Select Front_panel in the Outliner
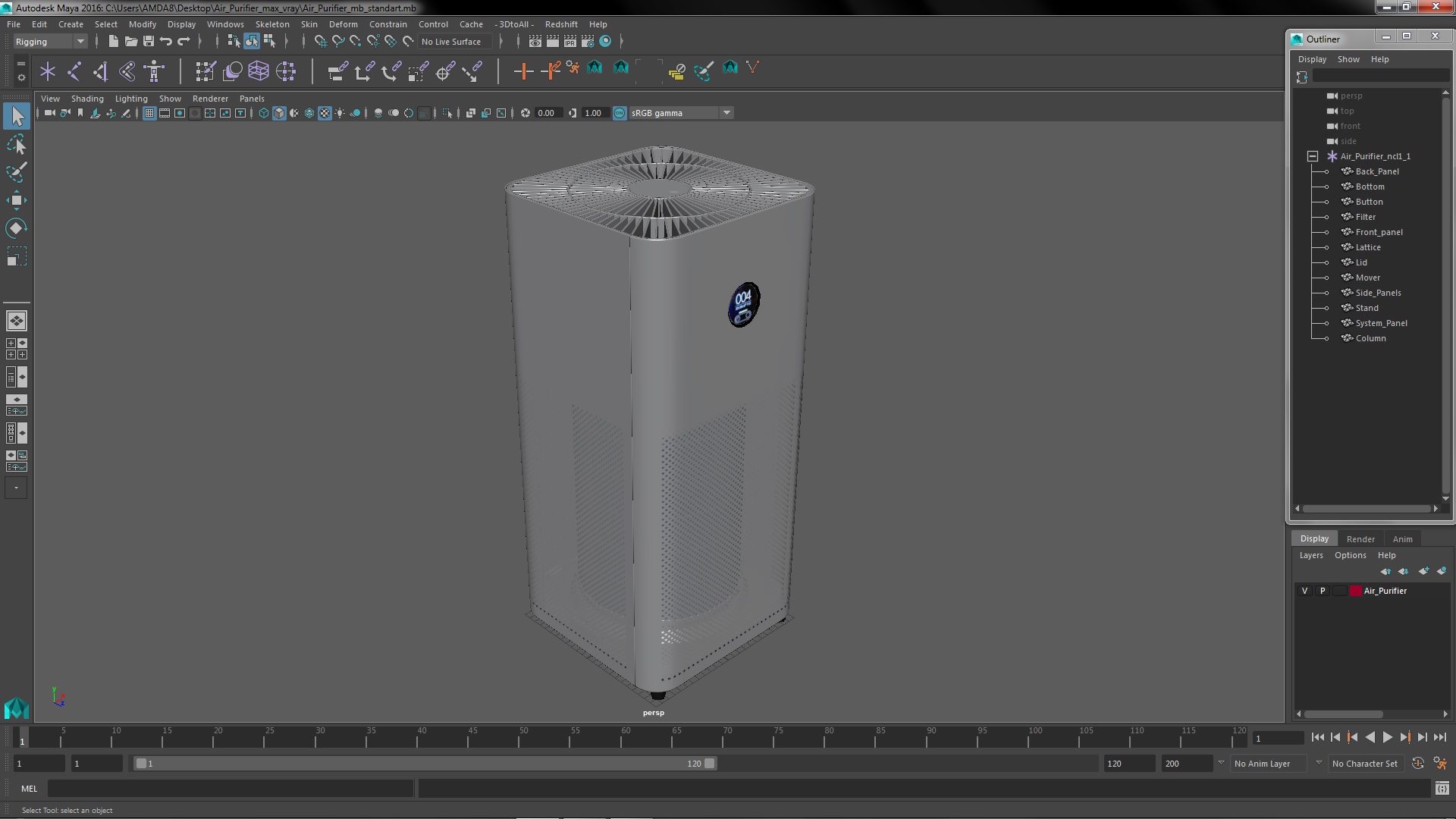 (x=1379, y=232)
